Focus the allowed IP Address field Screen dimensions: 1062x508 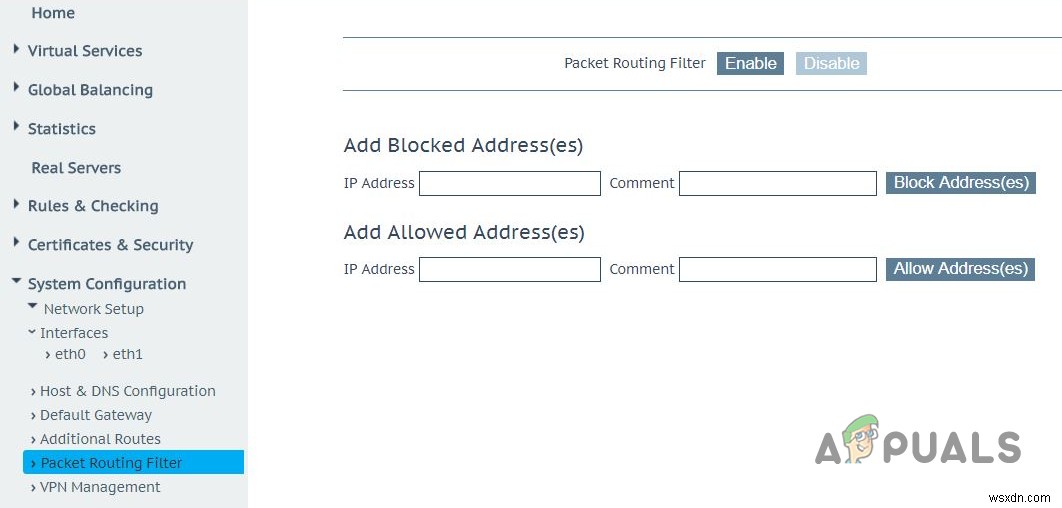(509, 270)
